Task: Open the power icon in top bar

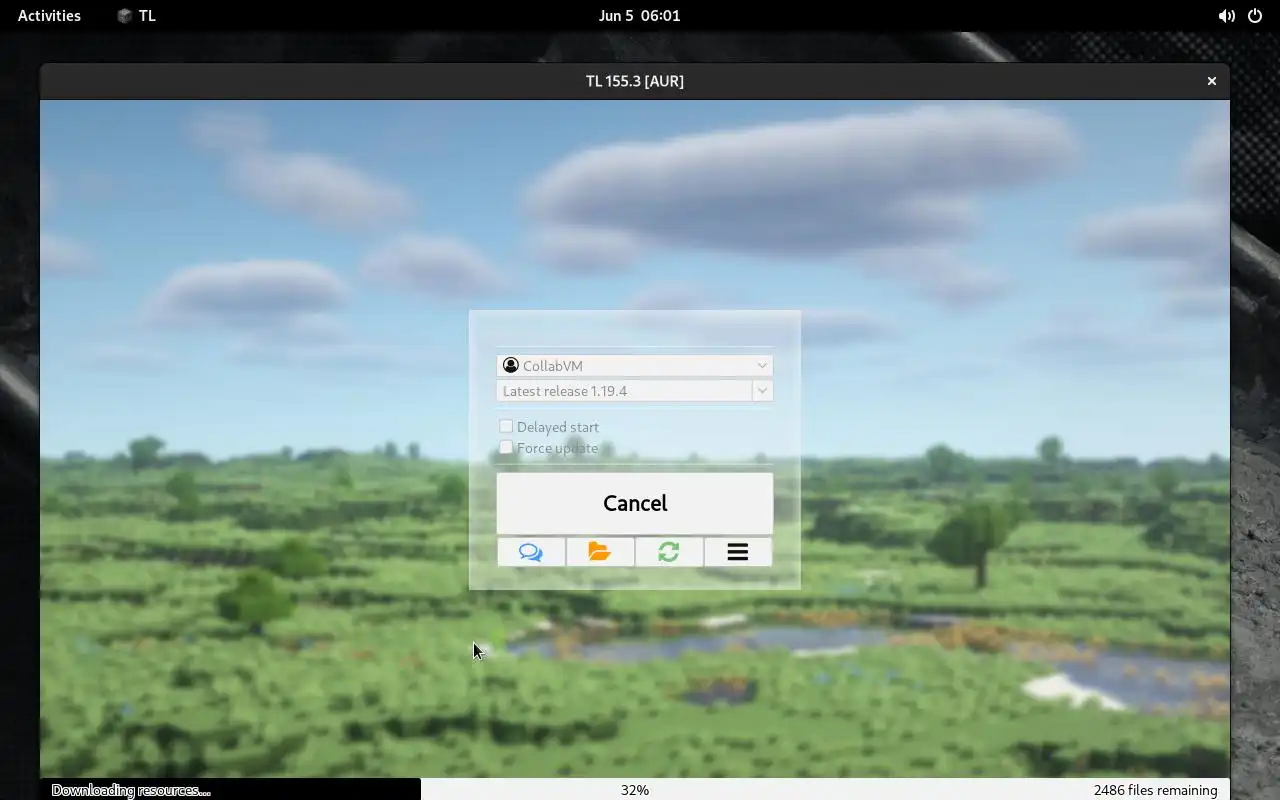Action: pos(1255,16)
